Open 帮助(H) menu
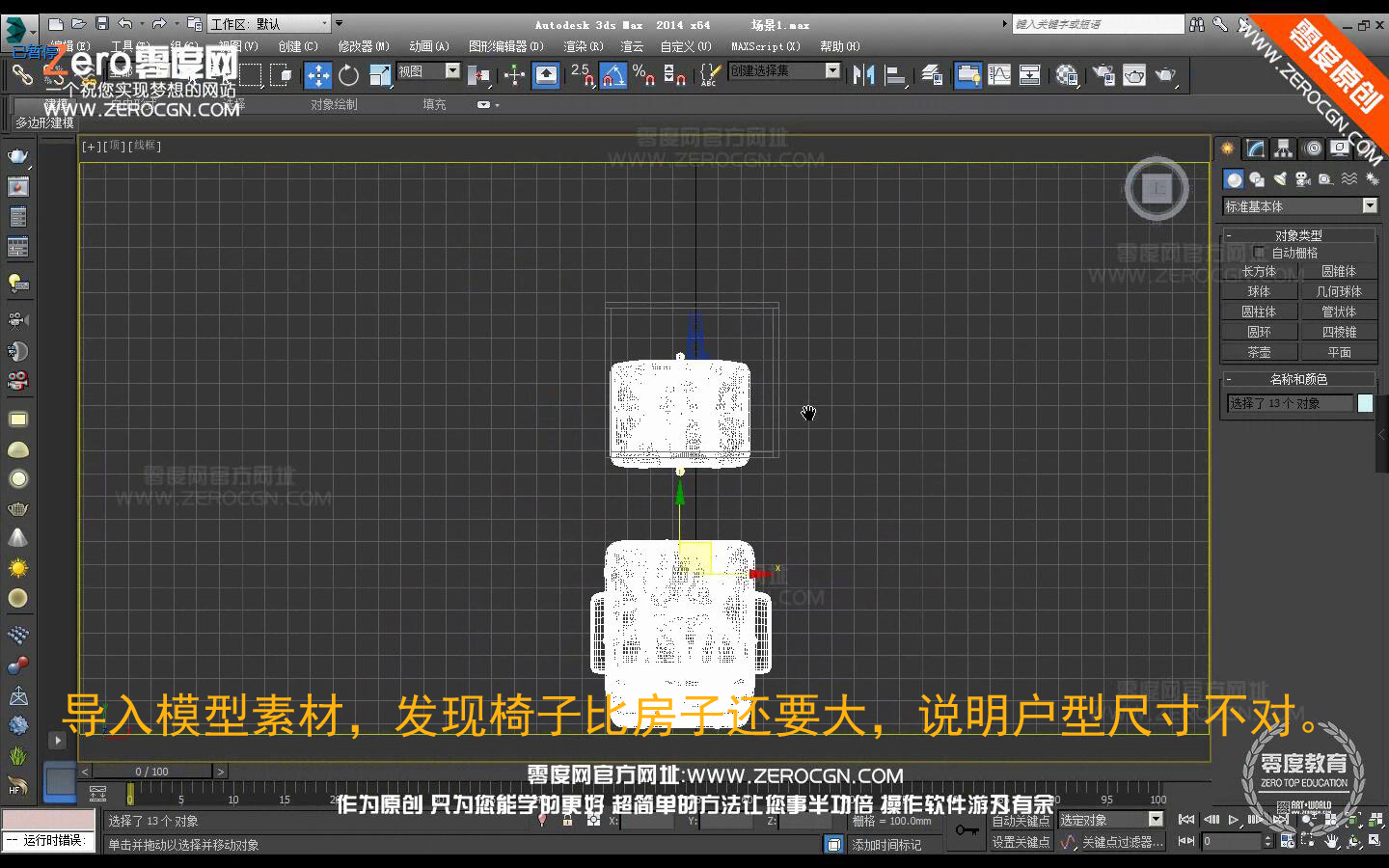Screen dimensions: 1389x868 coord(840,46)
